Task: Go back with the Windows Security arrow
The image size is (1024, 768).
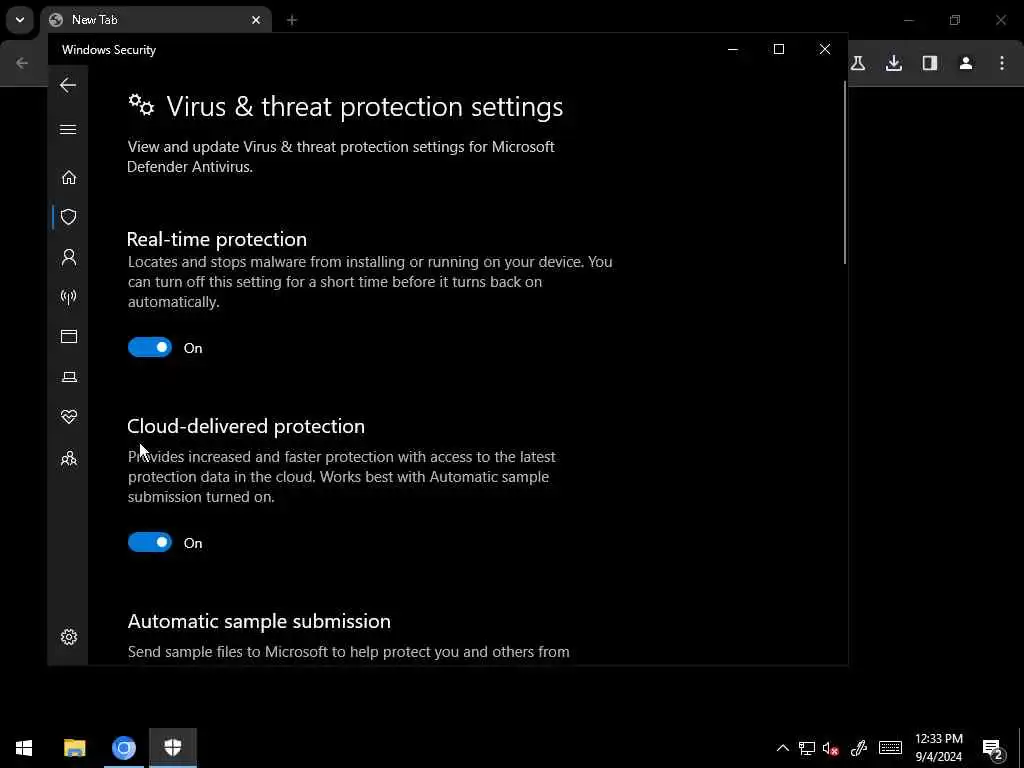Action: click(x=68, y=85)
